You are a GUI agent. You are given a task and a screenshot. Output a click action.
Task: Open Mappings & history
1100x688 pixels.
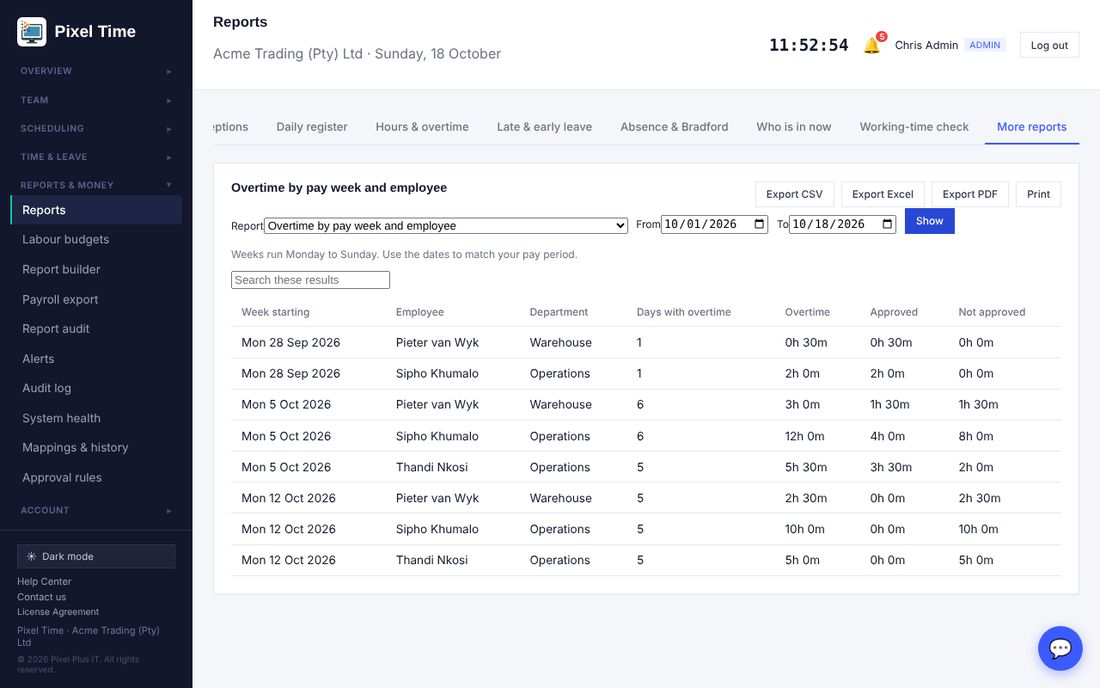coord(96,447)
